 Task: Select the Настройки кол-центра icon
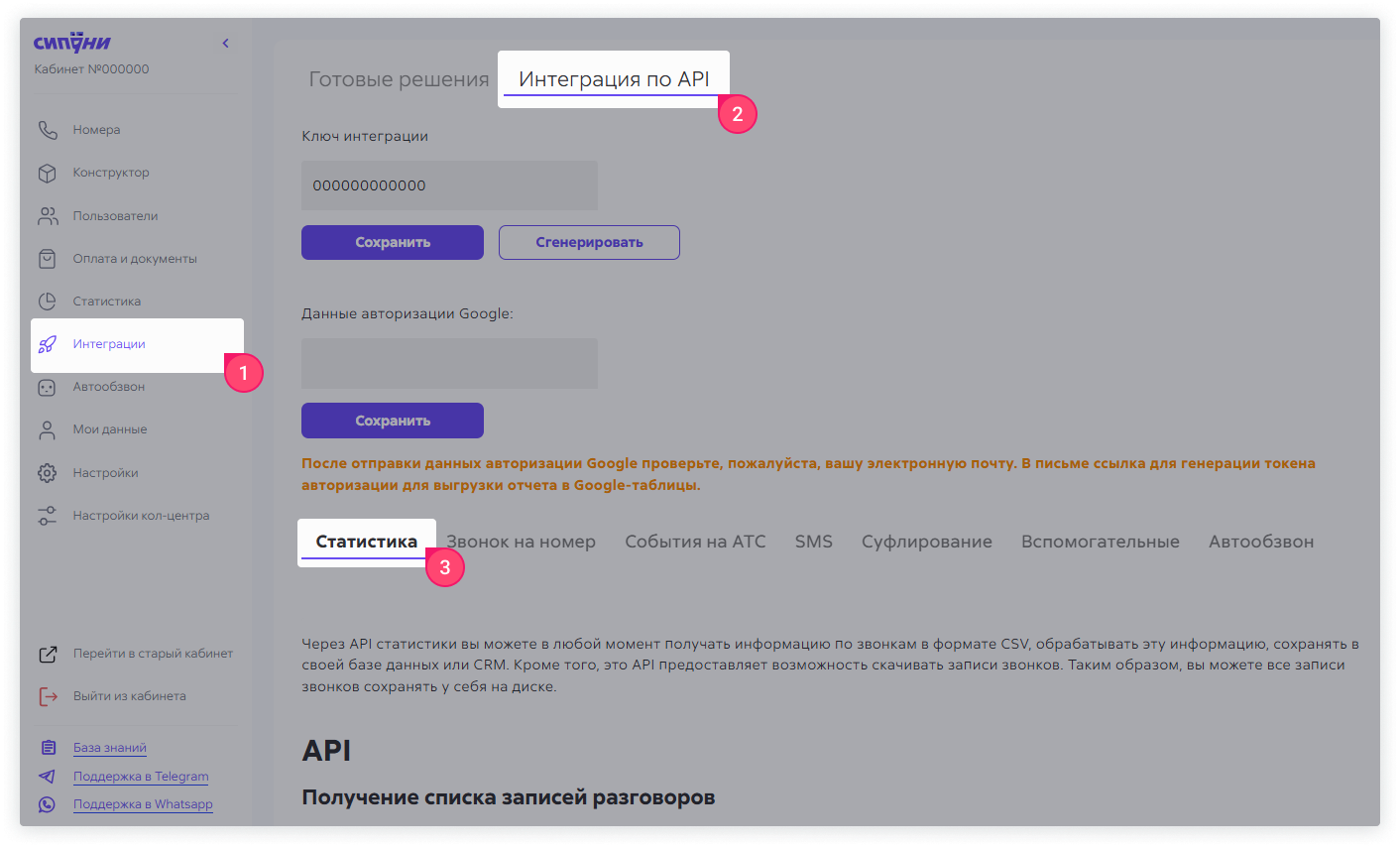46,515
